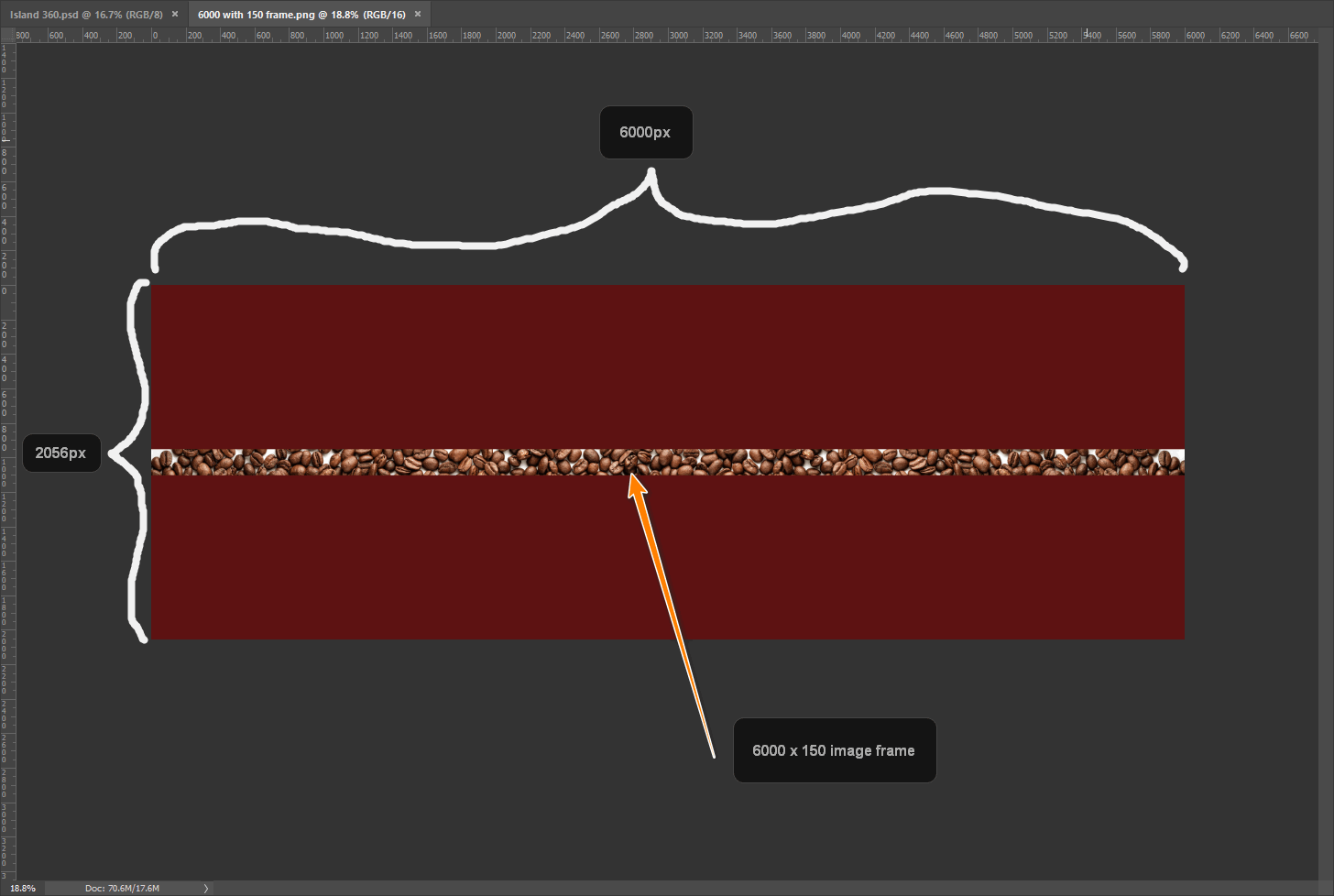Viewport: 1334px width, 896px height.
Task: Switch to the Island 360.psd tab
Action: [86, 15]
